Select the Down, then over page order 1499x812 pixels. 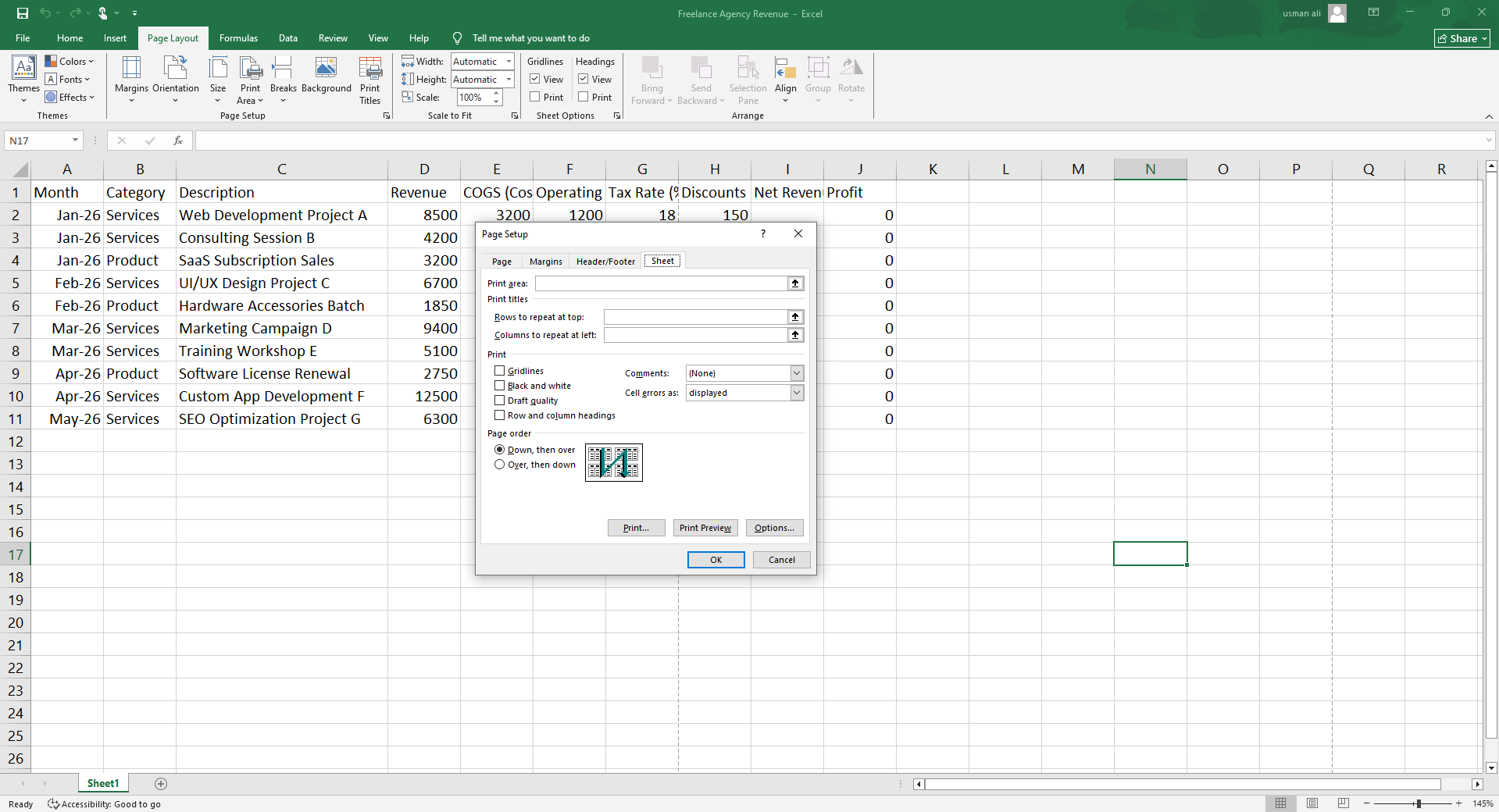500,450
